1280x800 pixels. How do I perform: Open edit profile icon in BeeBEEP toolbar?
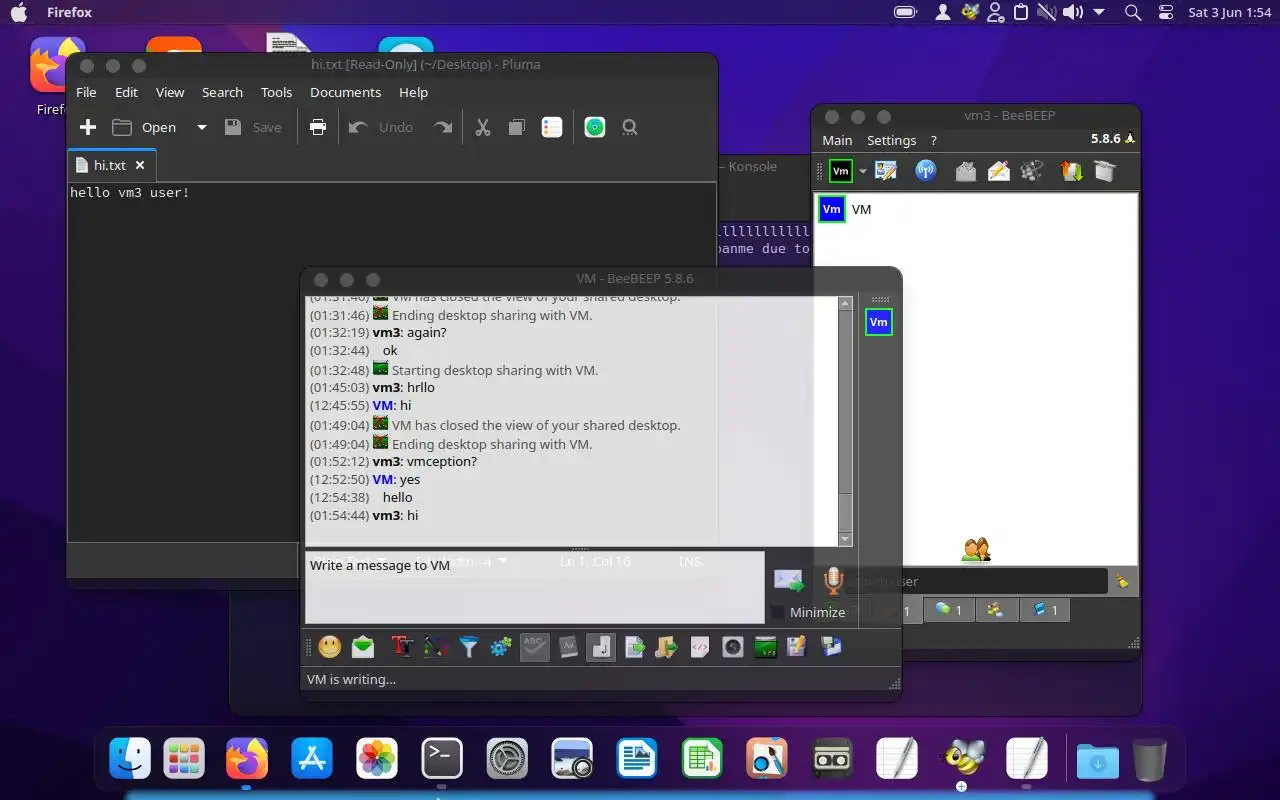tap(886, 171)
